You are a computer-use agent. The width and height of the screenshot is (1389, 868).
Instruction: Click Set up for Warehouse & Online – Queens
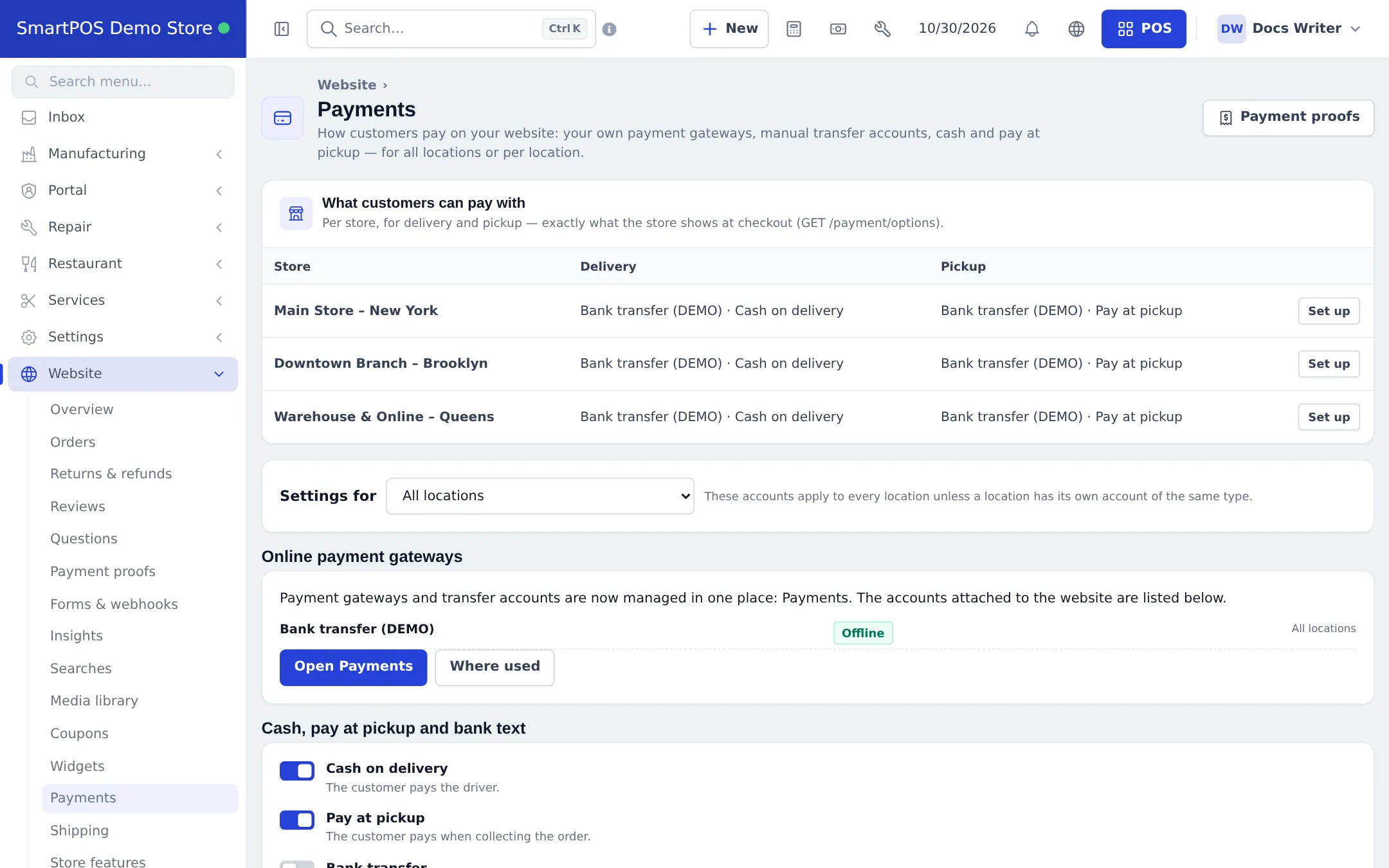click(1329, 417)
